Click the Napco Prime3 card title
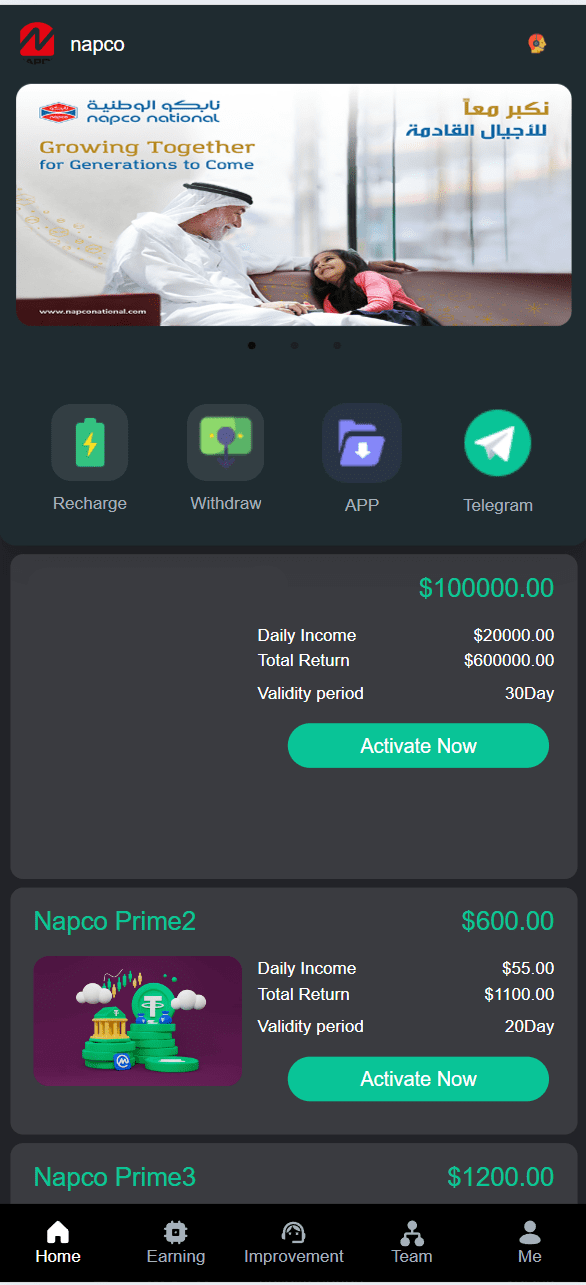 pos(115,1177)
